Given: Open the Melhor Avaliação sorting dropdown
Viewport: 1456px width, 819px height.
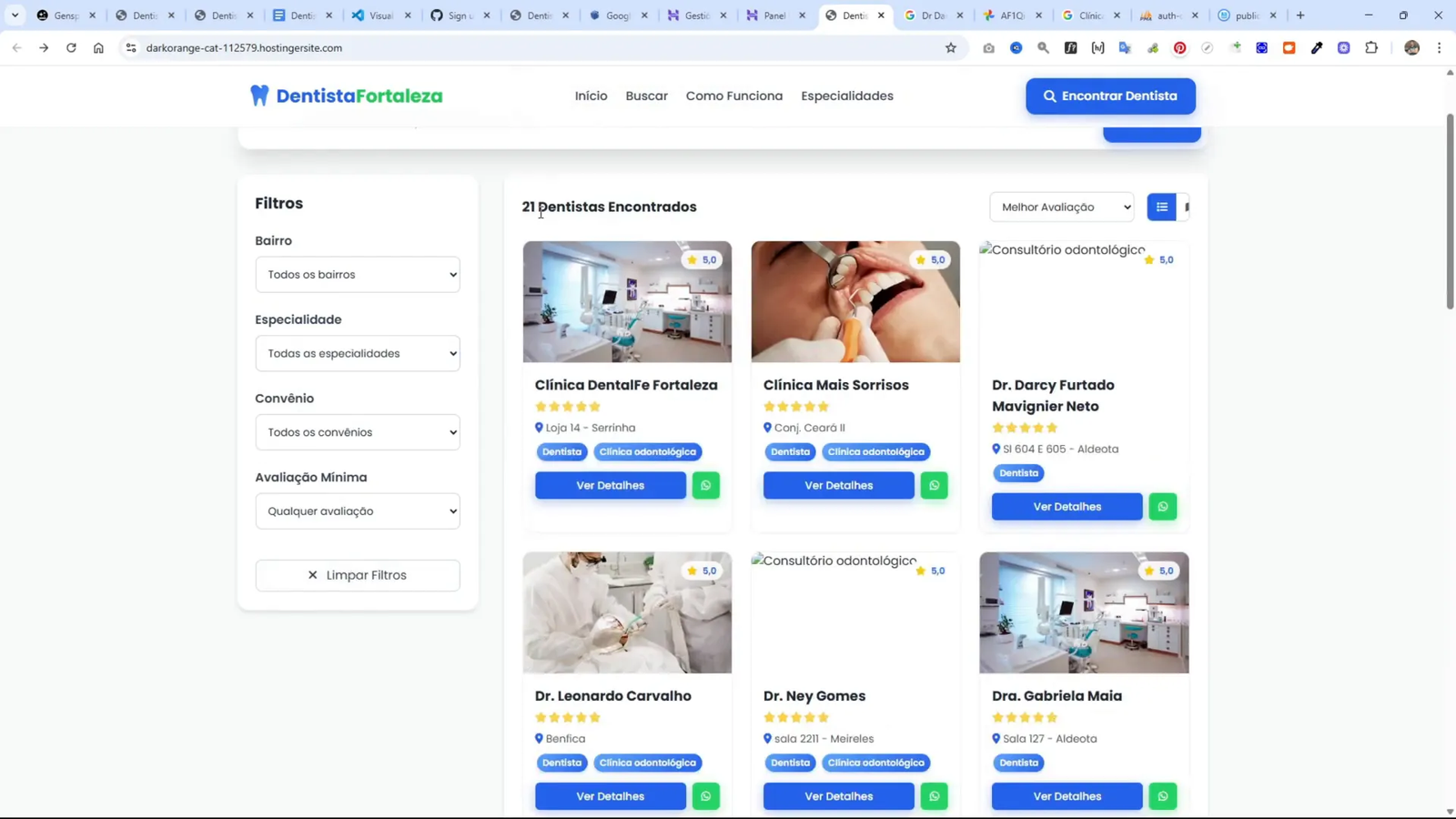Looking at the screenshot, I should point(1061,207).
